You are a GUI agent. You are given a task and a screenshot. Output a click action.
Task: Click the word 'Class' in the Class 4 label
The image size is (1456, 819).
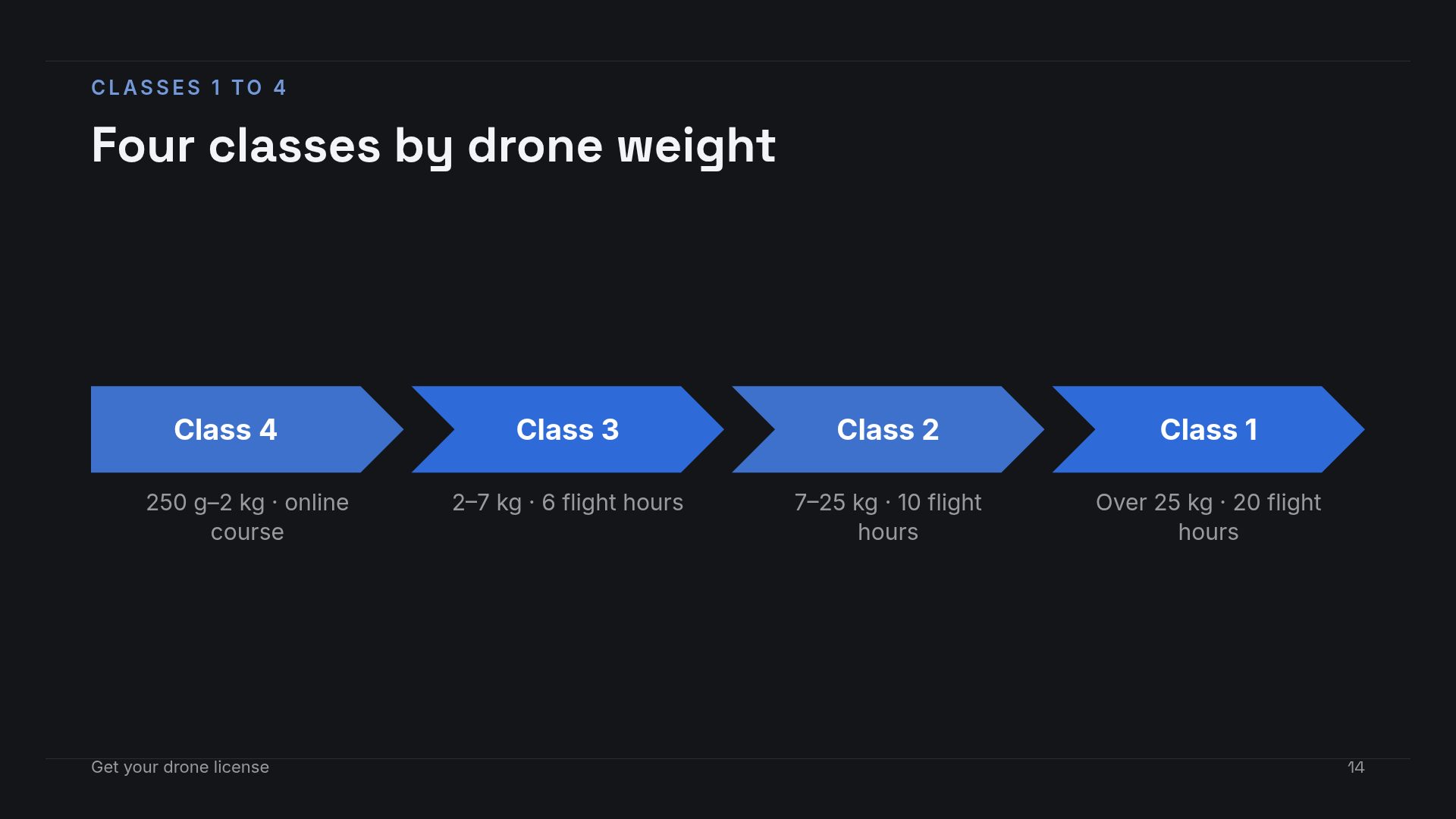(212, 430)
